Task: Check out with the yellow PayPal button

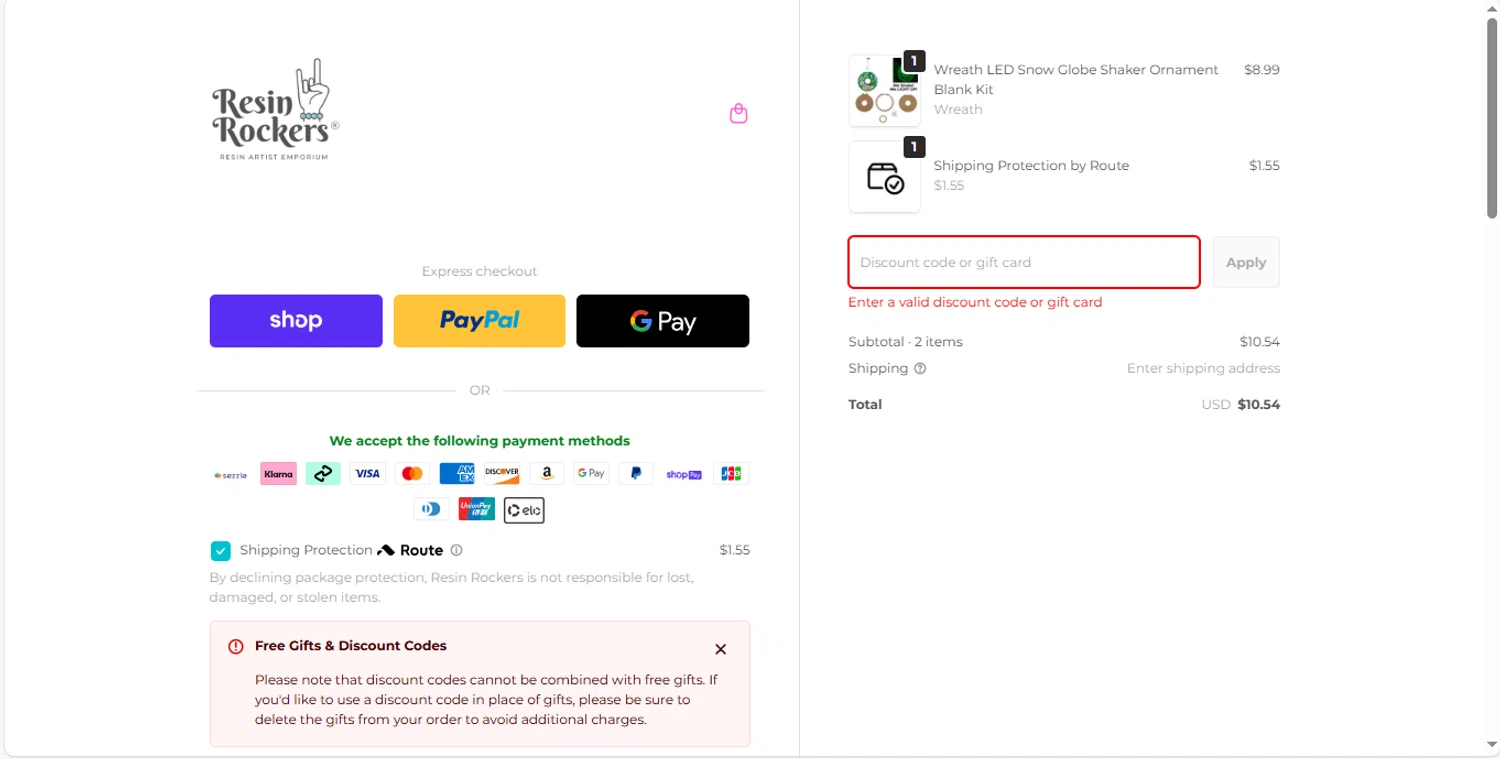Action: coord(480,321)
